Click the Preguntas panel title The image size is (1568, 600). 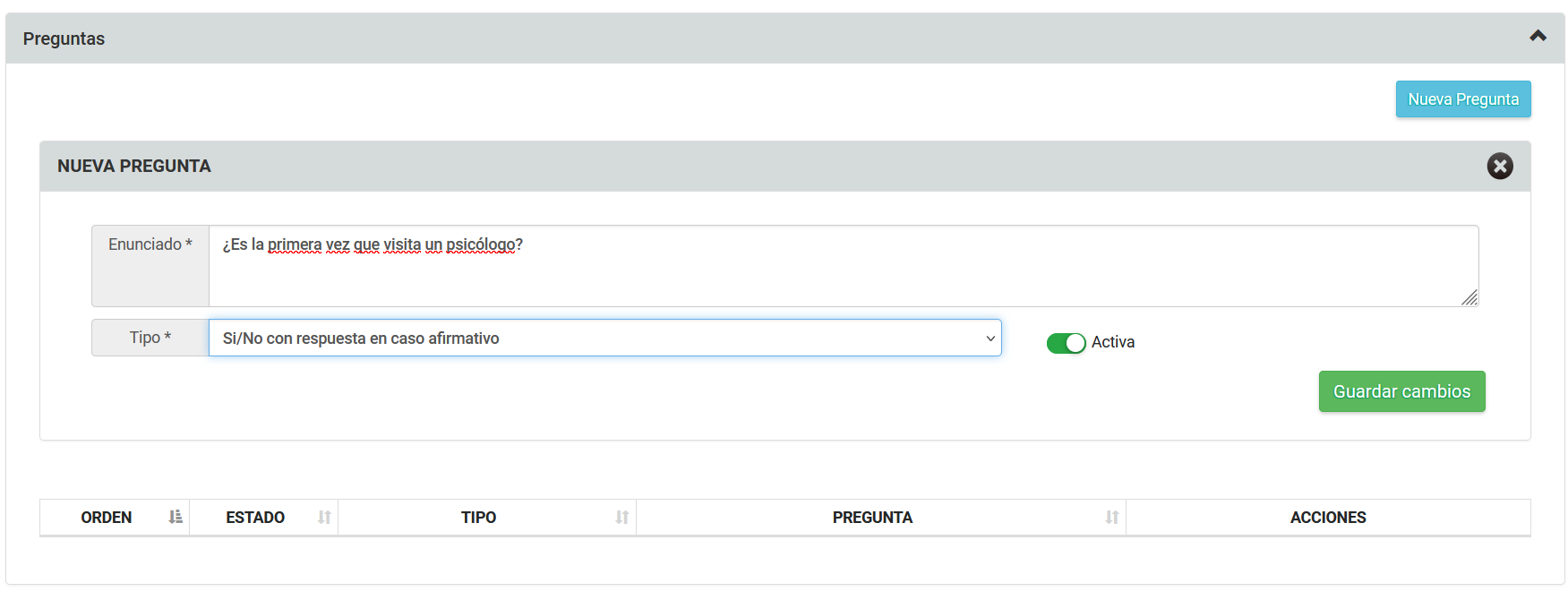(64, 39)
